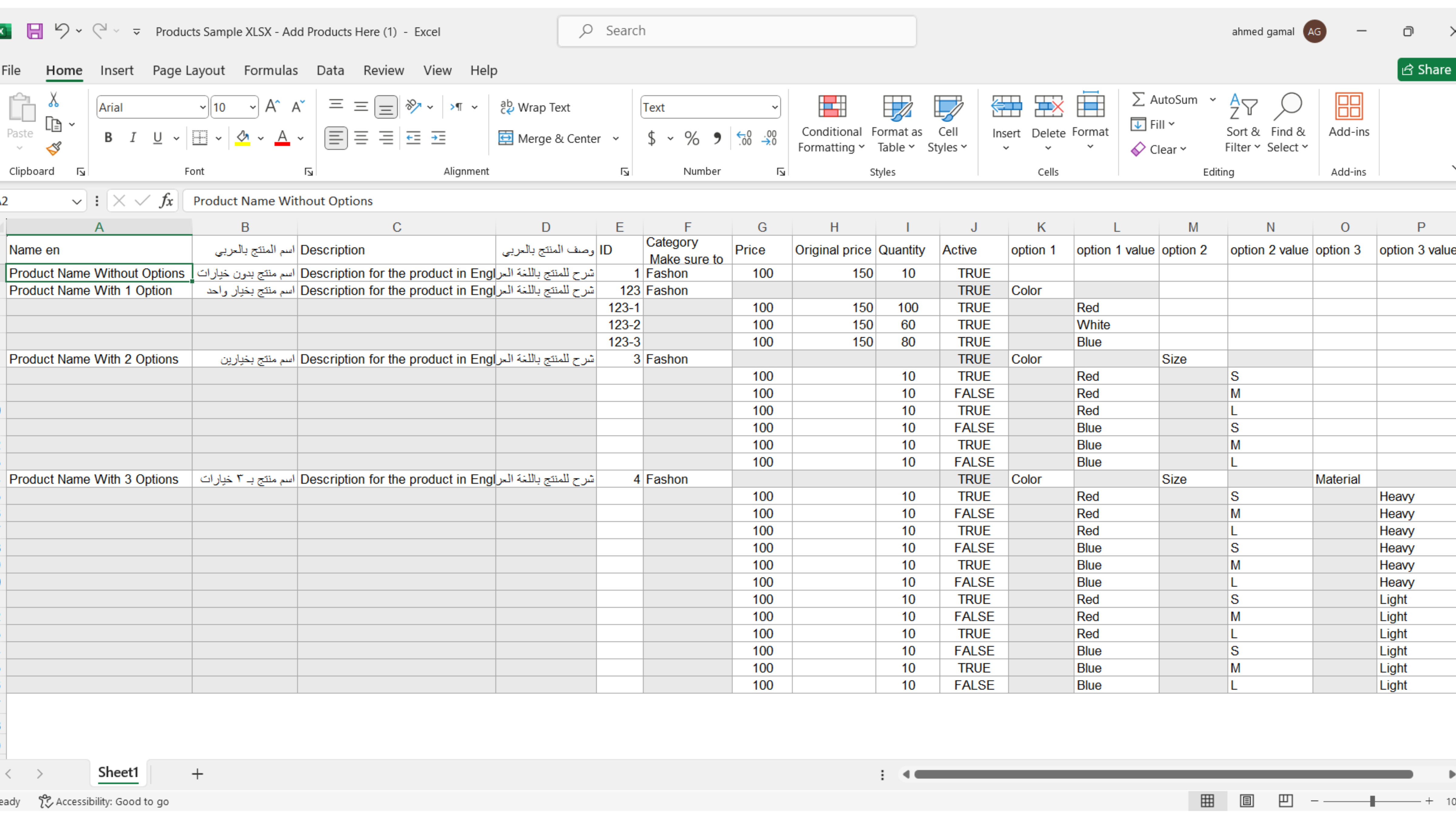Click the Format Painter brush icon

[54, 149]
